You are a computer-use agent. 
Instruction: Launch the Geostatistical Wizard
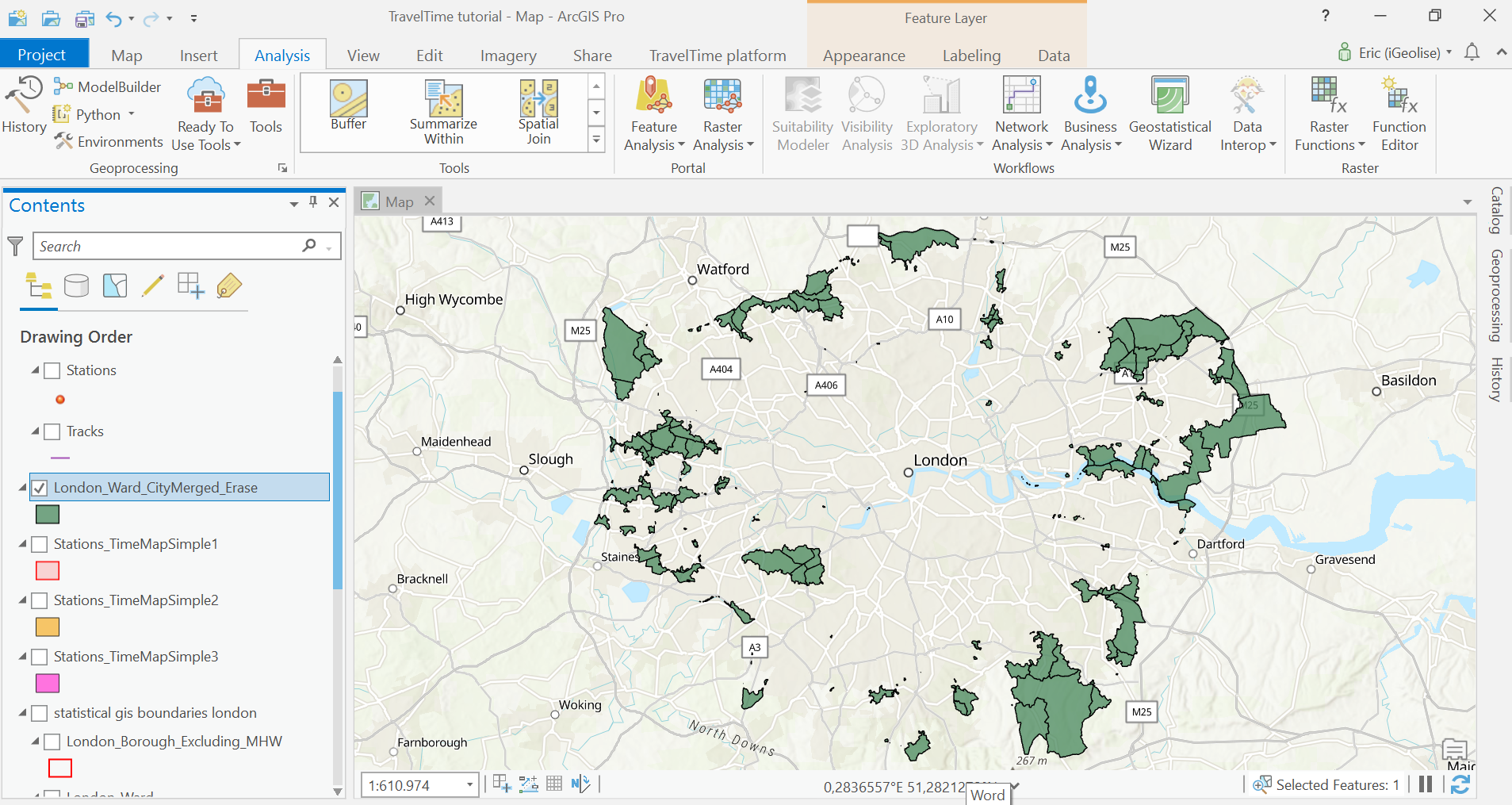point(1169,111)
